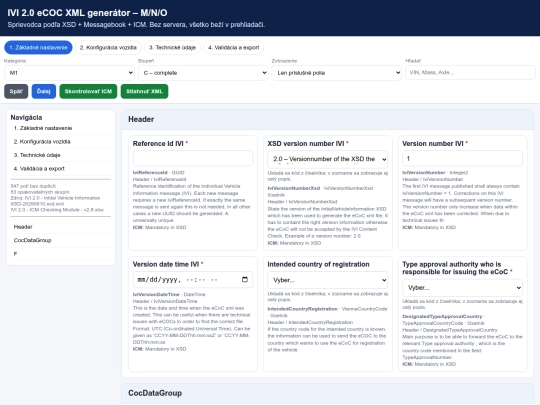540x405 pixels.
Task: Focus the Reference Id IVI input
Action: (193, 158)
